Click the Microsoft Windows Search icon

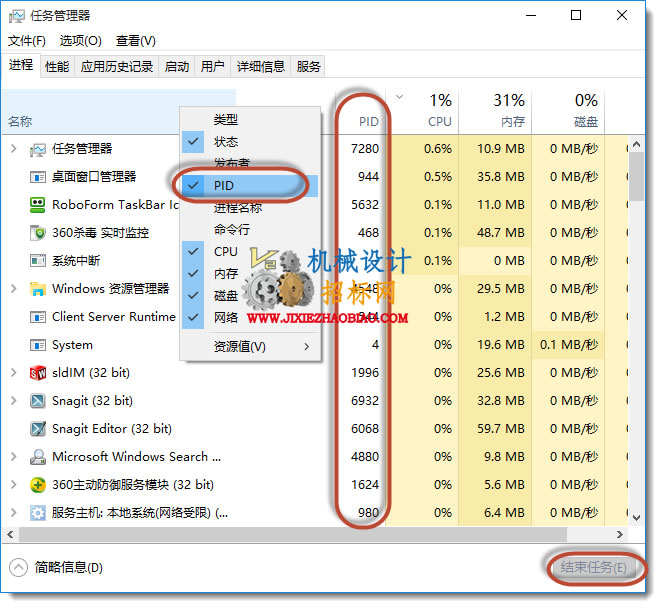tap(38, 457)
